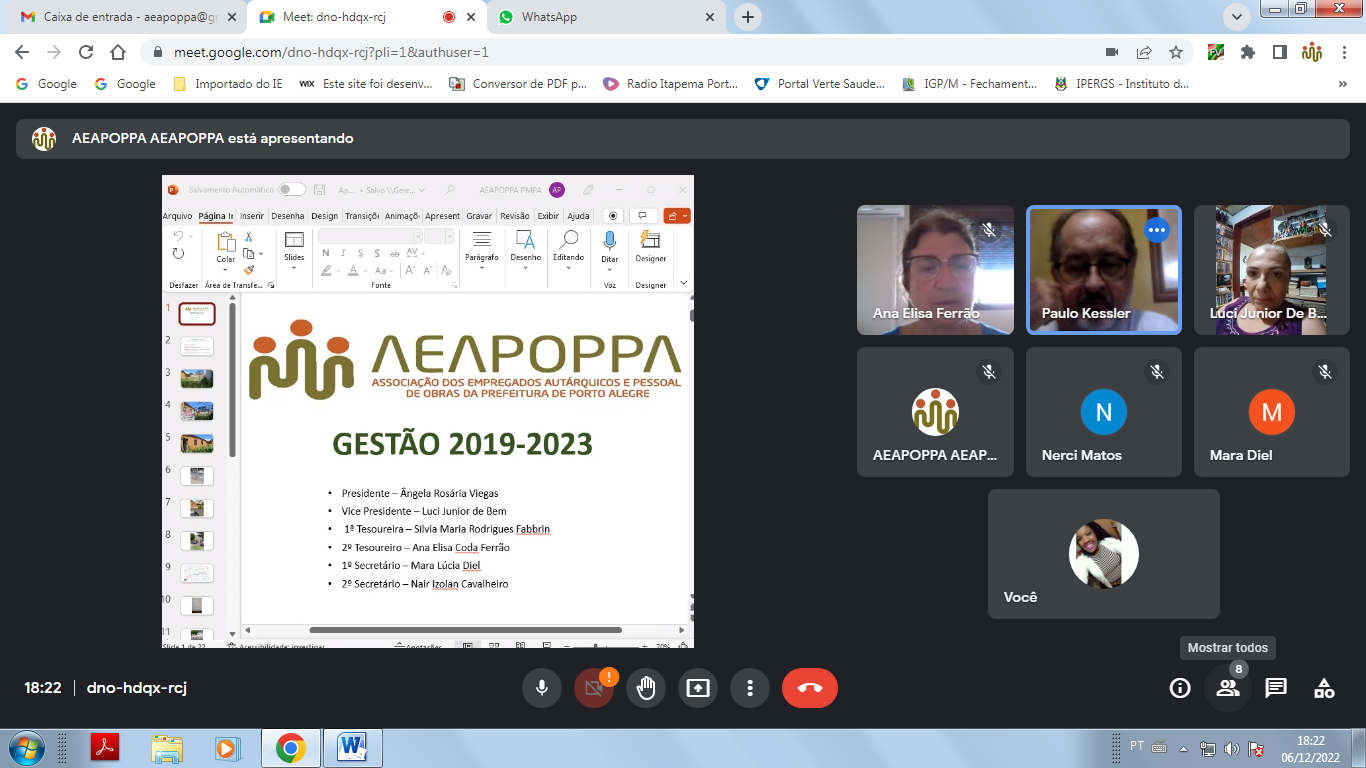This screenshot has width=1366, height=768.
Task: Collapse the PowerPoint ribbon chevron
Action: click(x=684, y=284)
